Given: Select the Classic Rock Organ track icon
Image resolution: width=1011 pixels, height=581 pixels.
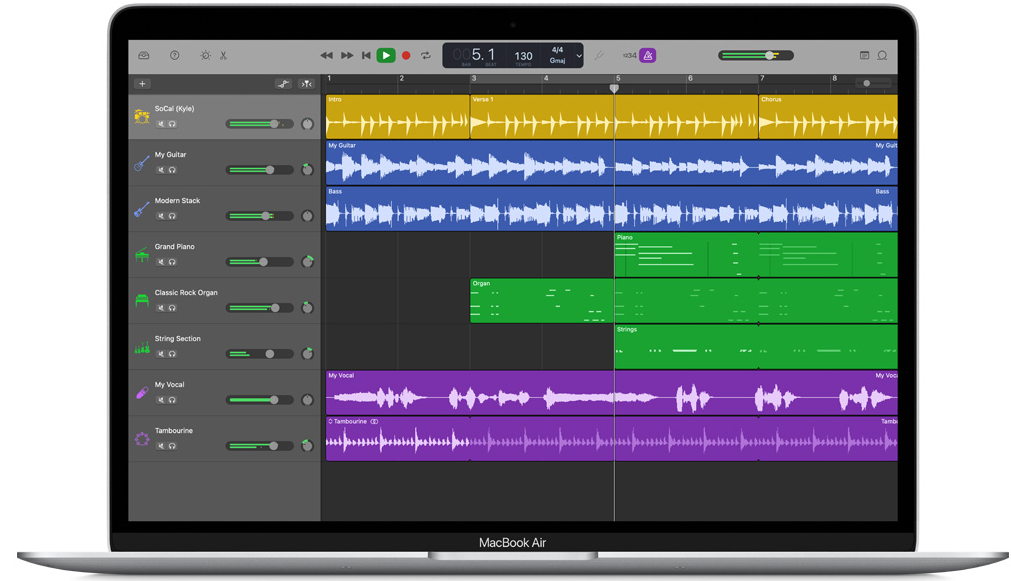Looking at the screenshot, I should [x=142, y=300].
